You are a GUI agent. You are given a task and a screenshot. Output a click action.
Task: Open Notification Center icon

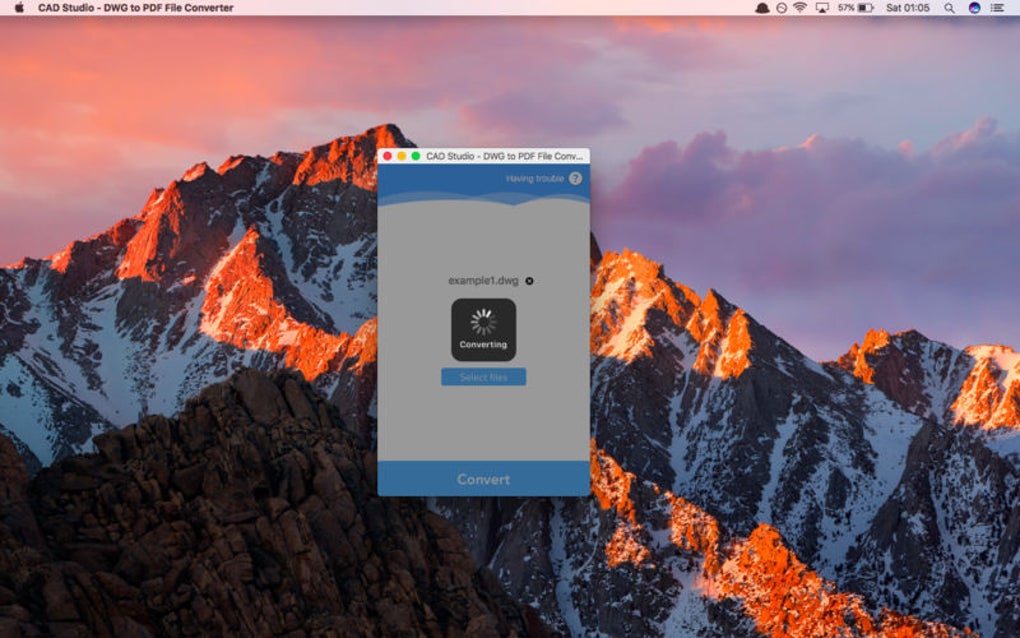click(x=999, y=10)
